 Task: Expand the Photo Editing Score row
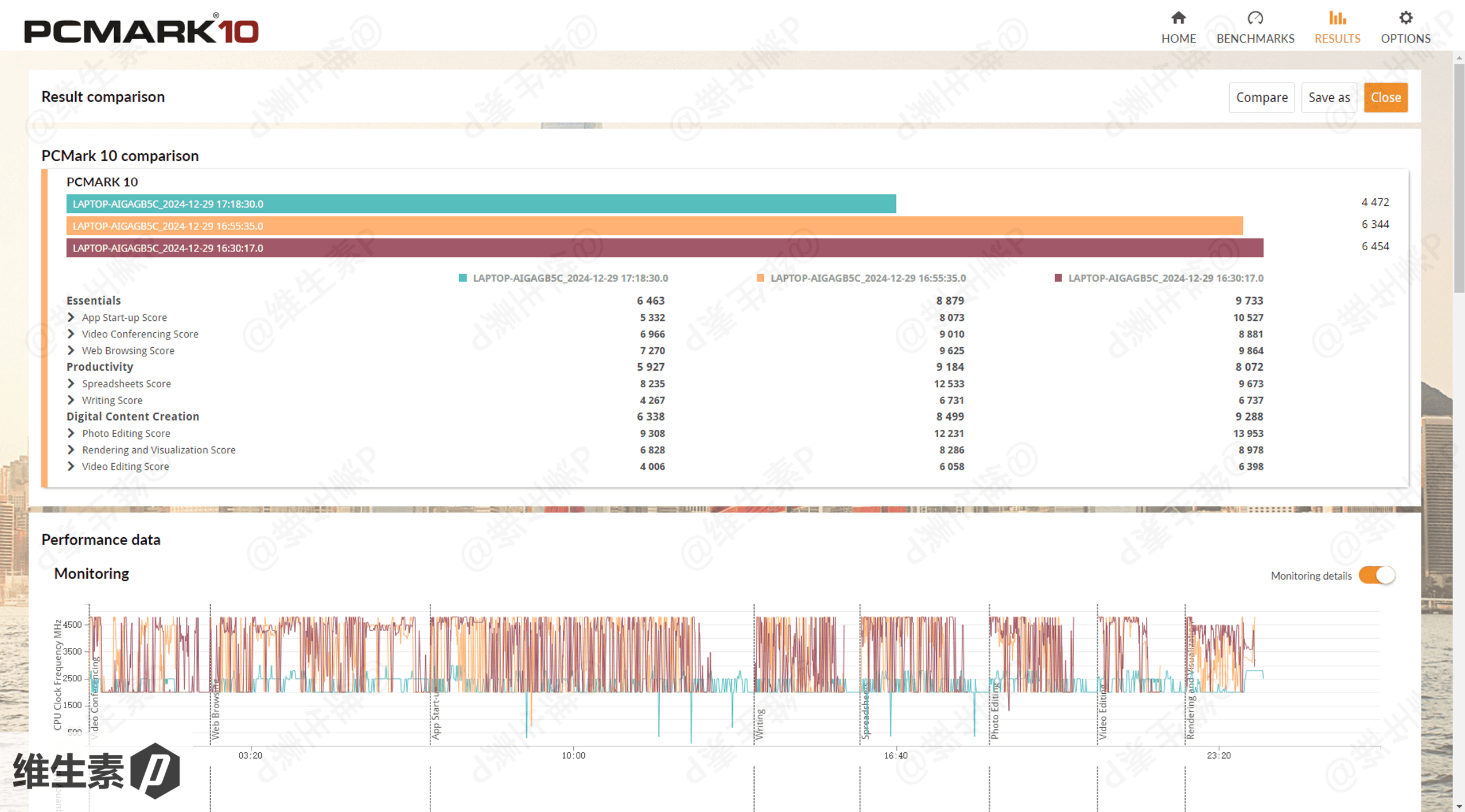click(x=71, y=433)
